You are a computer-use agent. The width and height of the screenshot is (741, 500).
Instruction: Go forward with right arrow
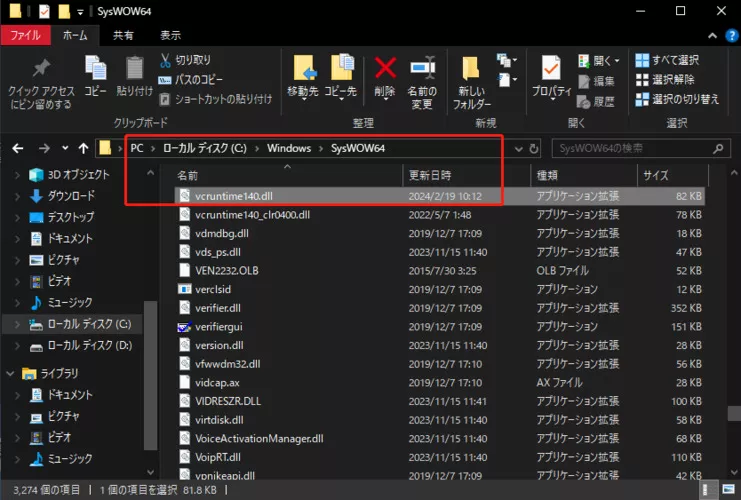click(x=44, y=148)
